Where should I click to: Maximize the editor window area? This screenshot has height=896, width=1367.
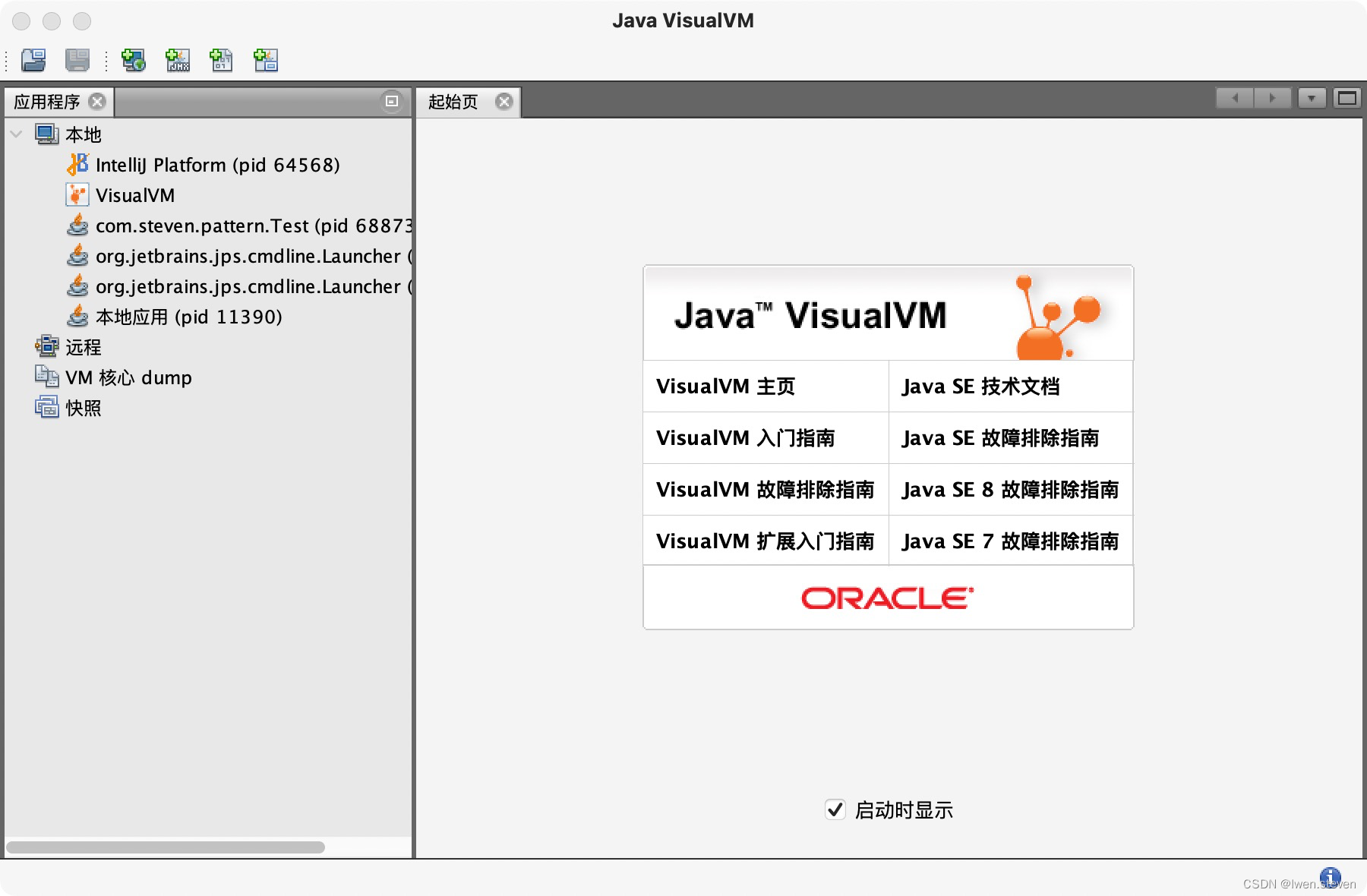pos(1347,98)
